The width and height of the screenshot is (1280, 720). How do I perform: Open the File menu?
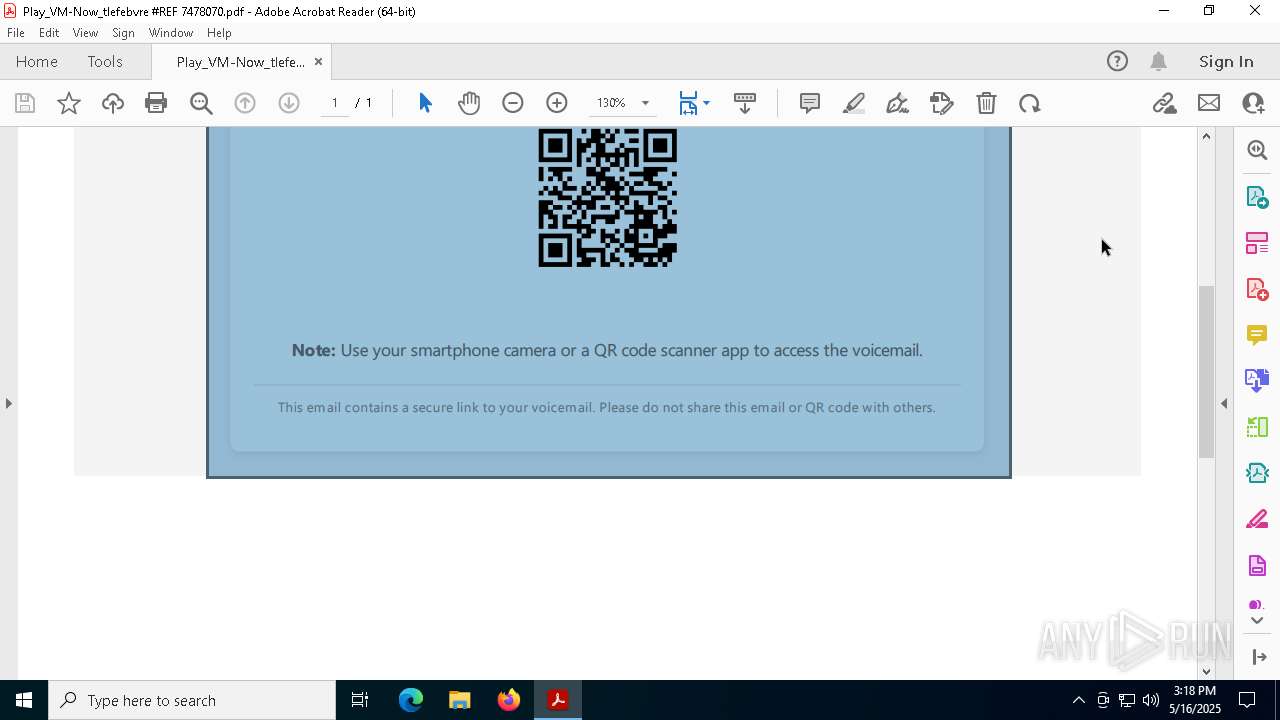(16, 33)
